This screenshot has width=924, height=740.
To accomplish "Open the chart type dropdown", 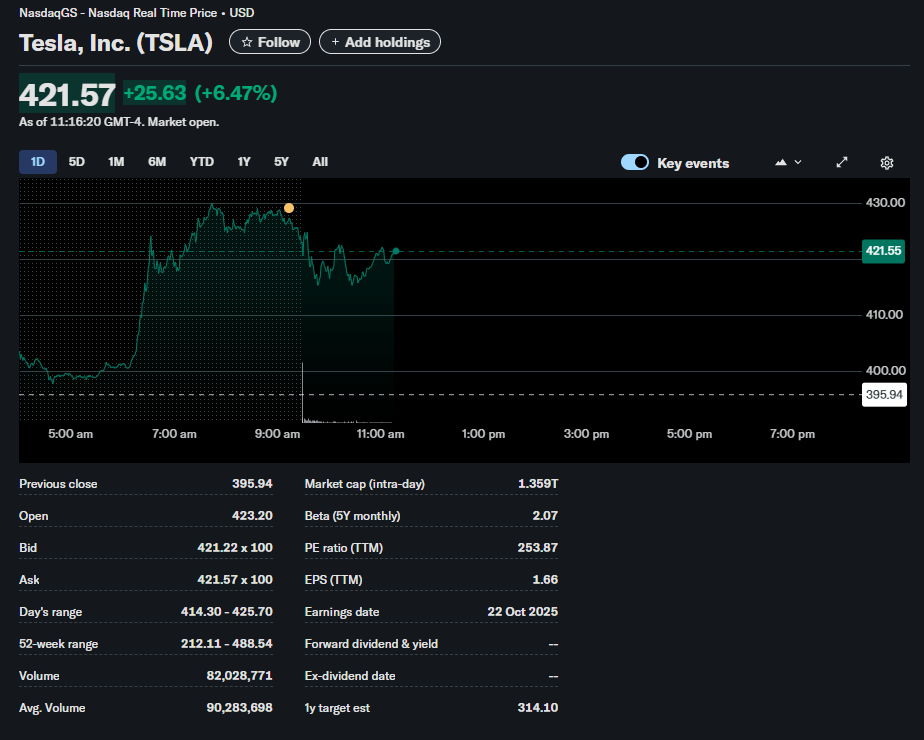I will [x=788, y=163].
